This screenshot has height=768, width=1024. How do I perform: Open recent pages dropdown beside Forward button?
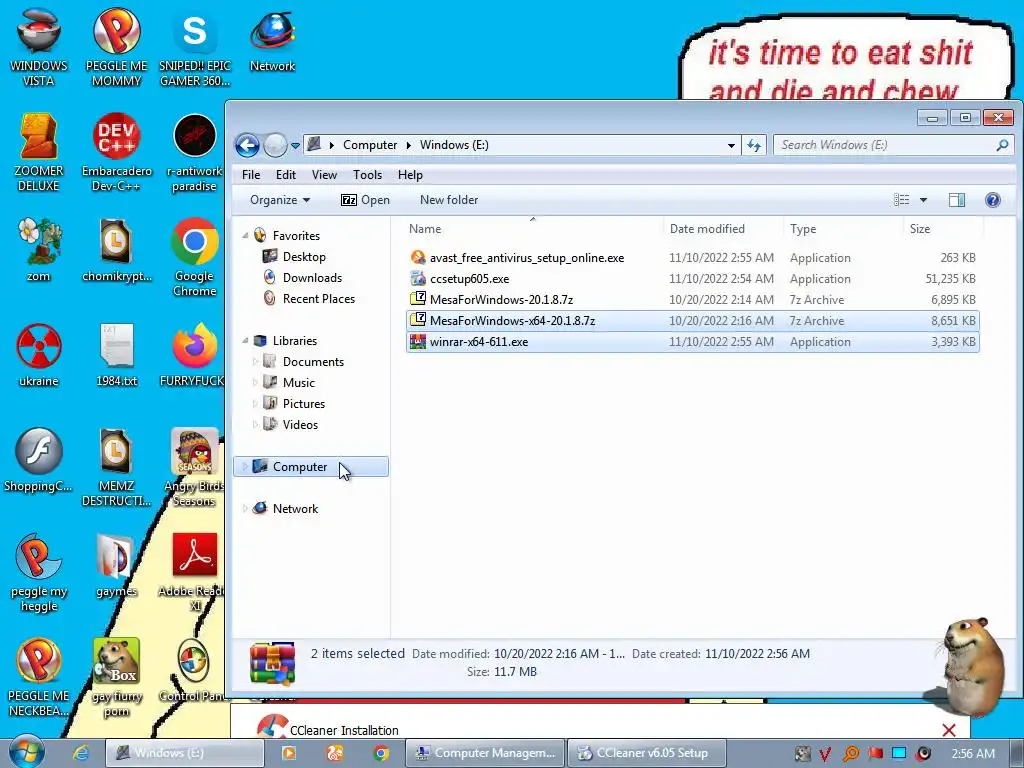point(295,145)
